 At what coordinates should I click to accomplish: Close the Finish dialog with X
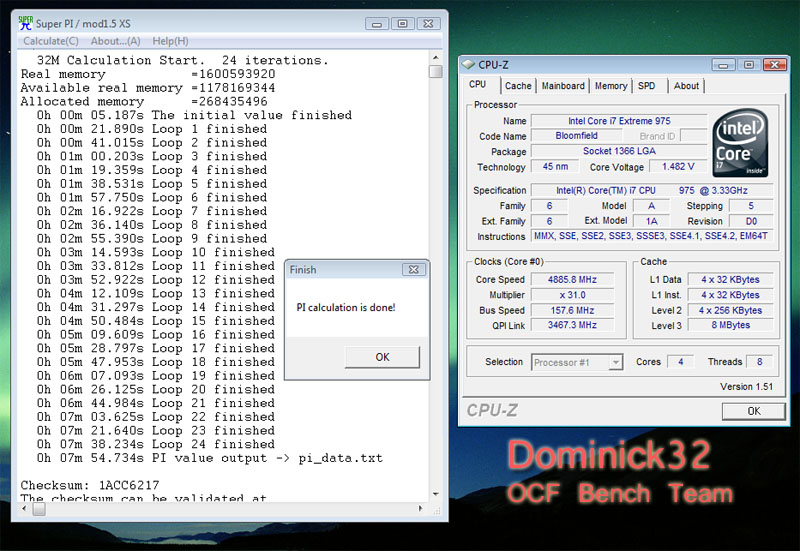pos(413,269)
